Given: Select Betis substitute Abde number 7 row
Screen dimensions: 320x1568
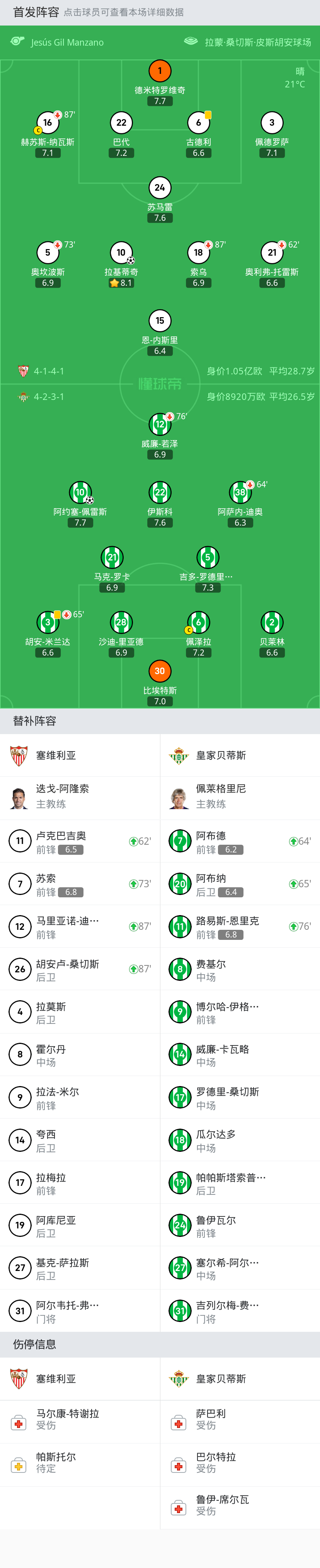Looking at the screenshot, I should [240, 841].
